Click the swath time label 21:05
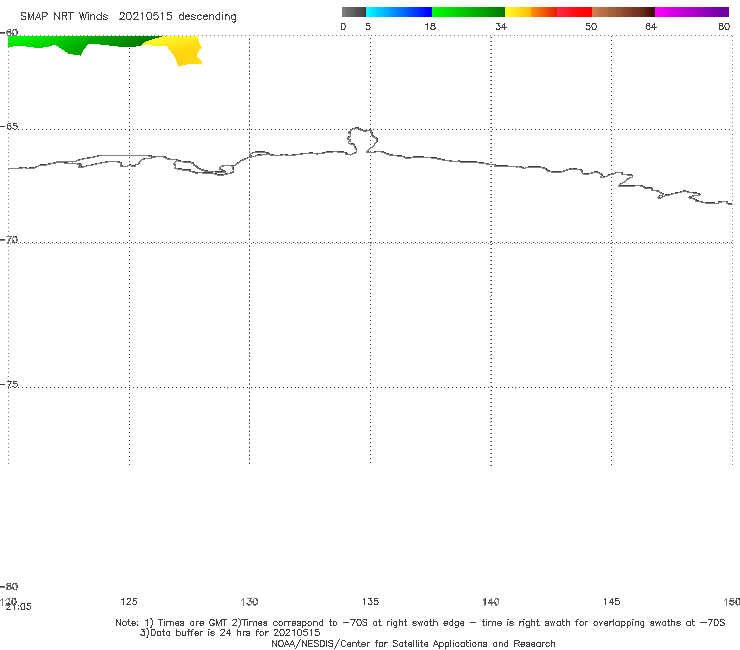740x650 pixels. (18, 607)
